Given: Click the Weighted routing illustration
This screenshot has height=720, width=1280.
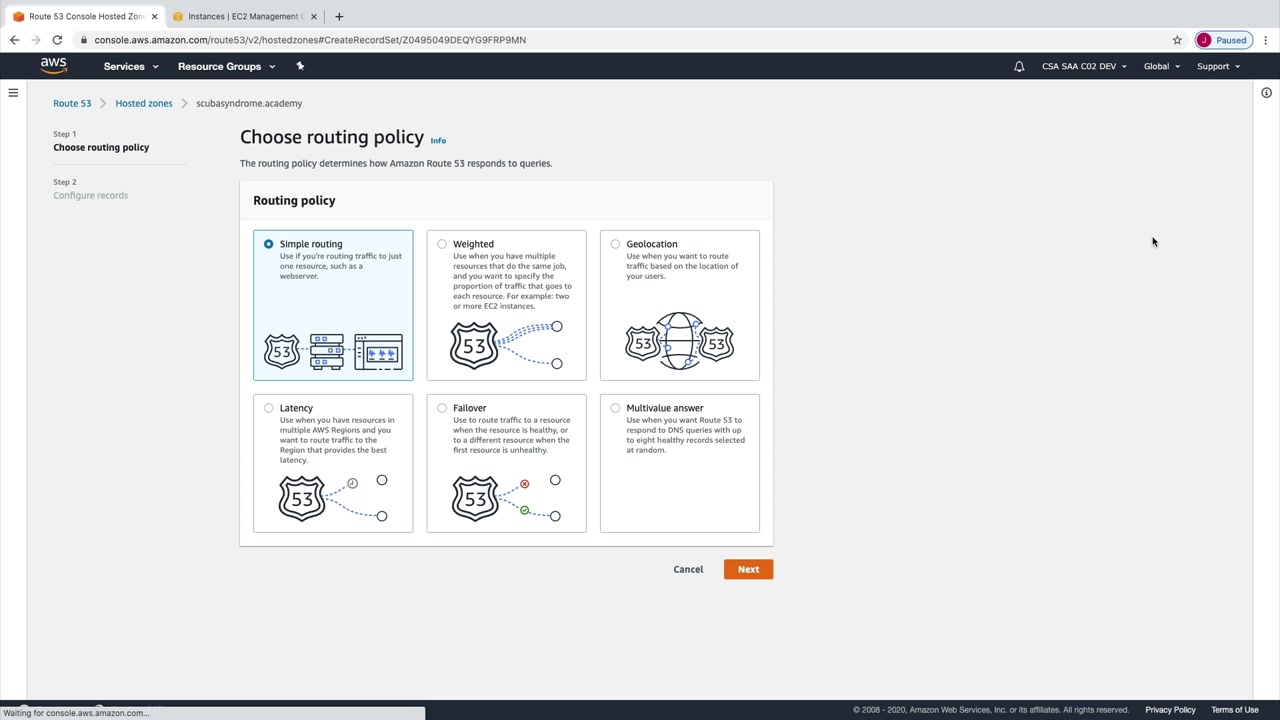Looking at the screenshot, I should point(506,345).
